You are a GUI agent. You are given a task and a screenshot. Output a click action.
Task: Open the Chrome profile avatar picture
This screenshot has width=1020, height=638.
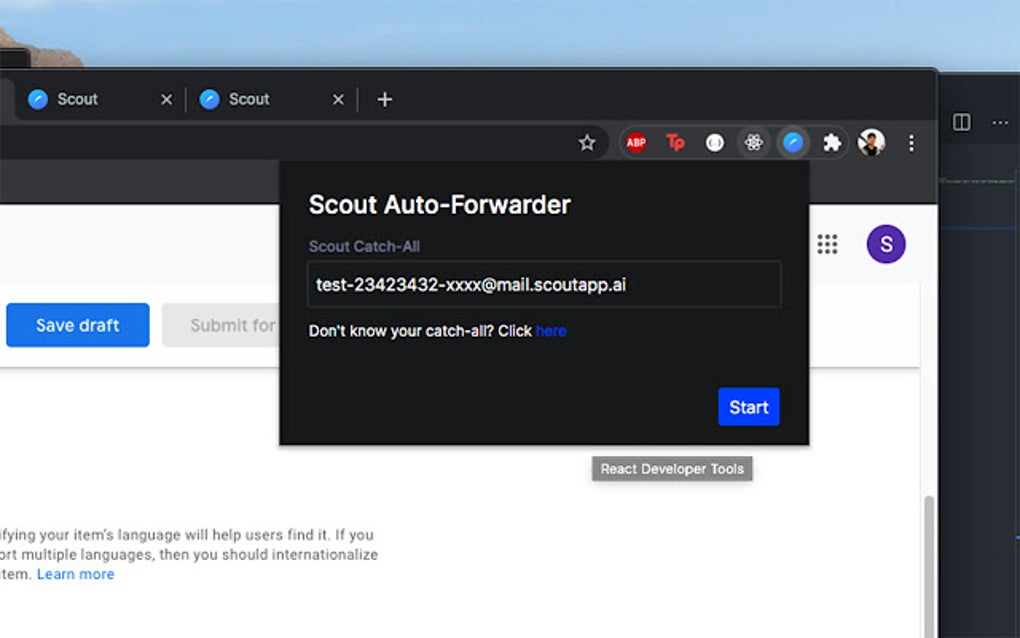click(x=871, y=142)
